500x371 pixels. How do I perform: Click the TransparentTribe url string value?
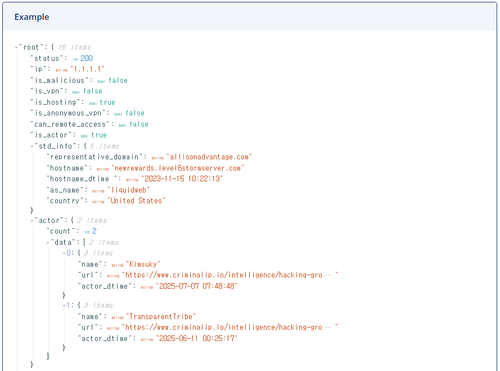click(230, 327)
